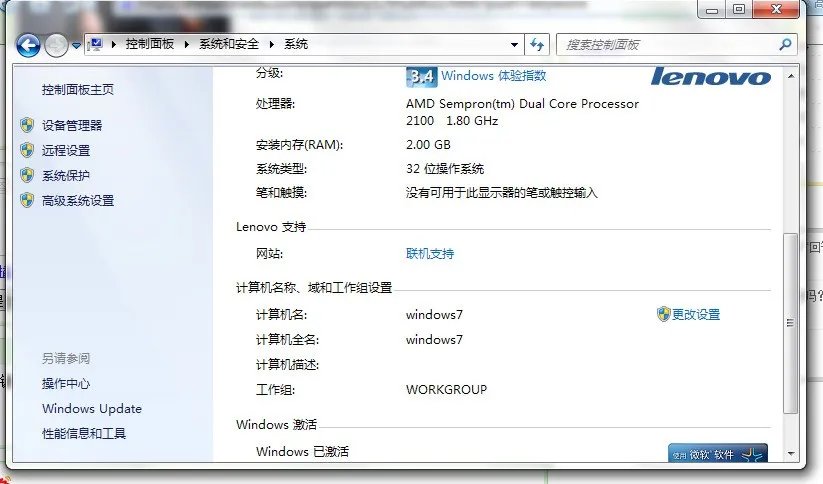Open 操作中心 link
Image resolution: width=823 pixels, height=484 pixels.
(66, 384)
